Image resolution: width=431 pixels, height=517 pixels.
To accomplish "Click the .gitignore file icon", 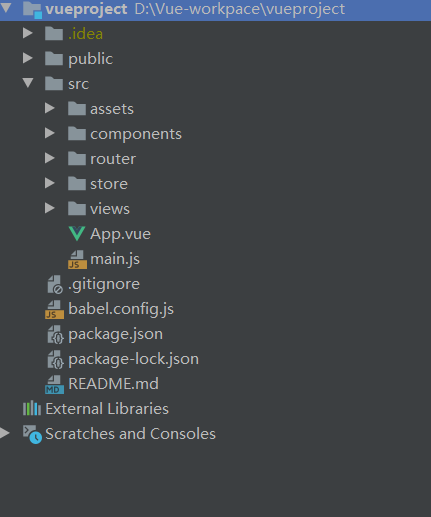I will click(x=55, y=284).
